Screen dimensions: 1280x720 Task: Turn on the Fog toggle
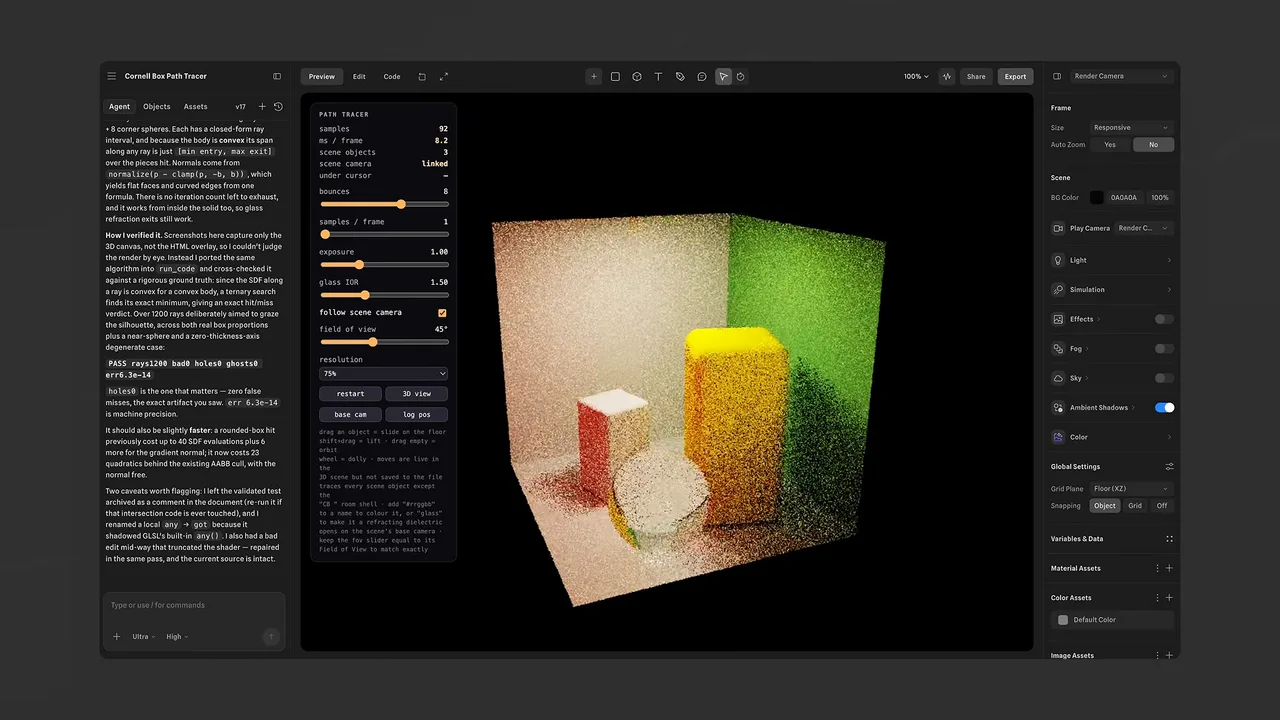click(x=1164, y=349)
